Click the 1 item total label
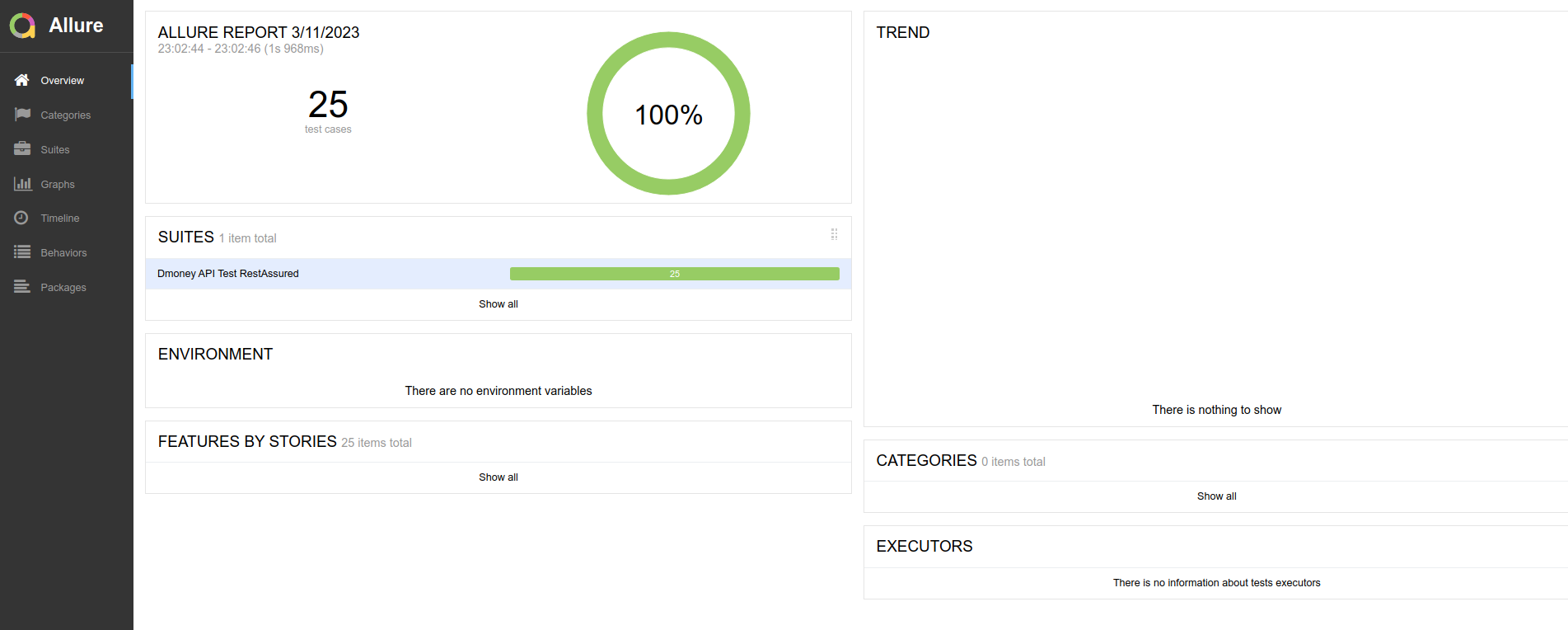The image size is (1568, 630). point(247,238)
